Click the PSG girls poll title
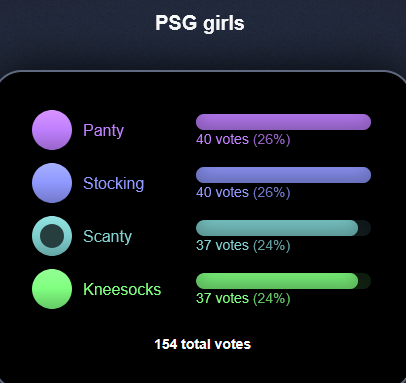Image resolution: width=406 pixels, height=383 pixels. point(200,24)
